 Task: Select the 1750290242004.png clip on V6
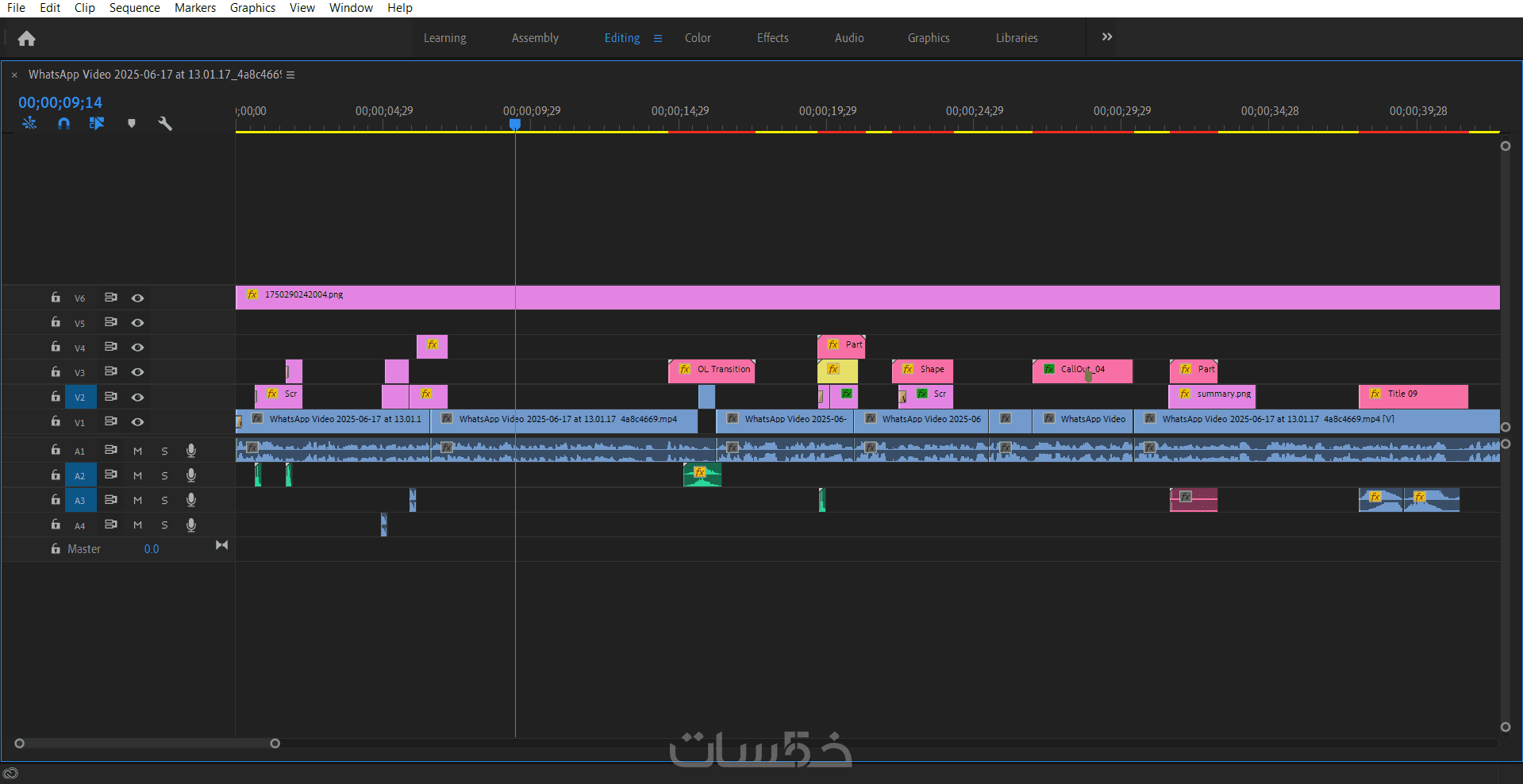point(867,298)
